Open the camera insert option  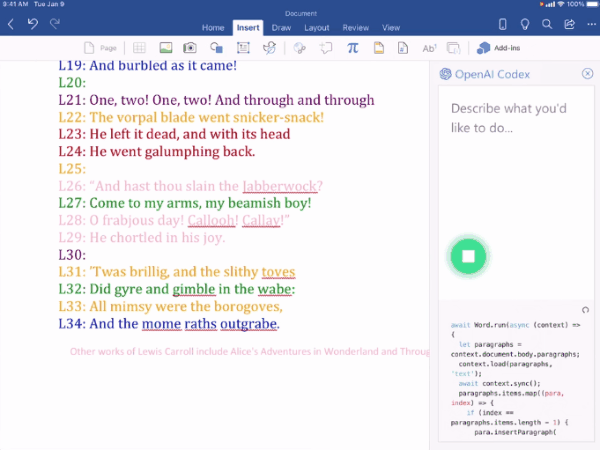pos(190,48)
